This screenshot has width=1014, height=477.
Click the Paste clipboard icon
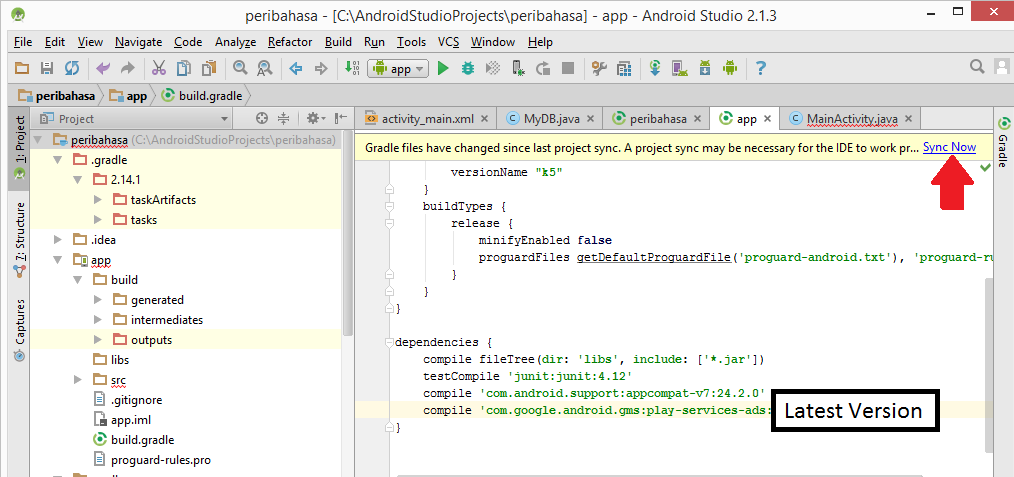[x=208, y=68]
